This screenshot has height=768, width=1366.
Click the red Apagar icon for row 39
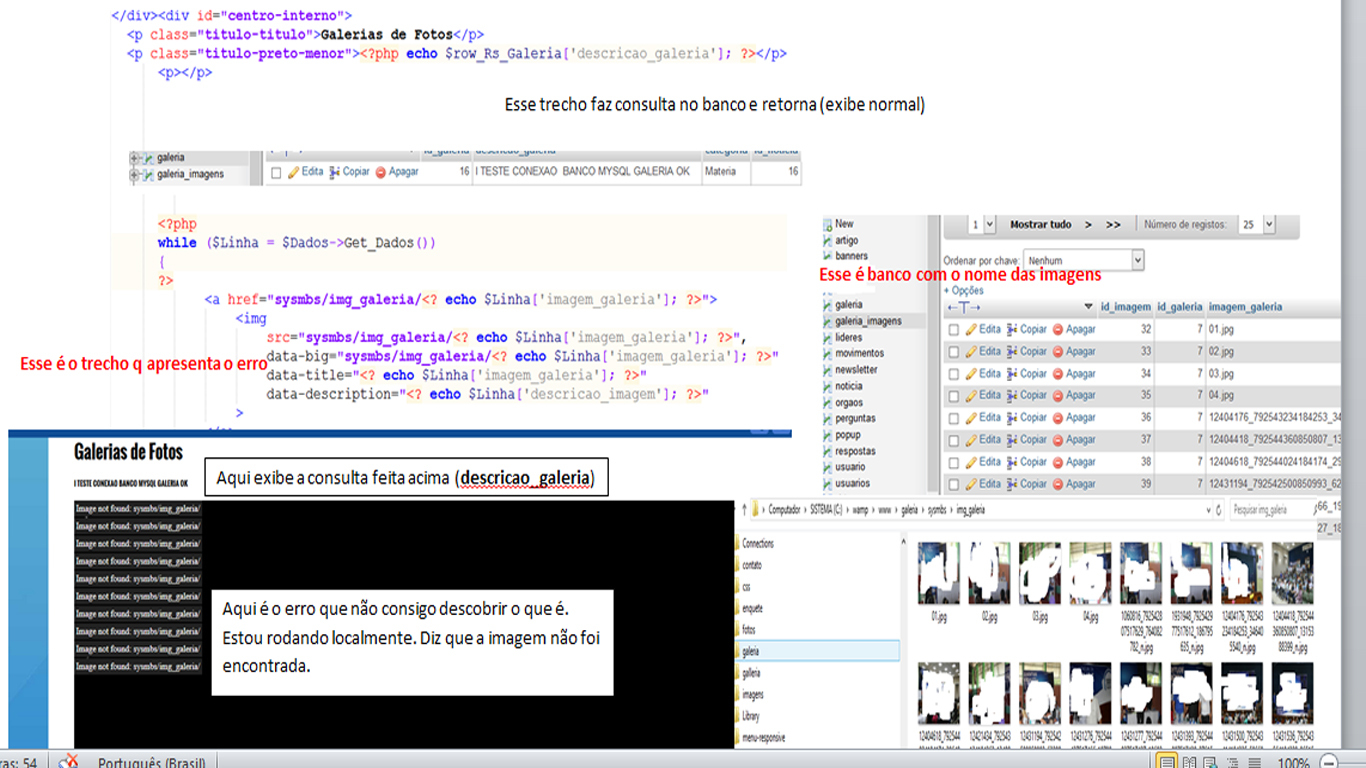1058,484
